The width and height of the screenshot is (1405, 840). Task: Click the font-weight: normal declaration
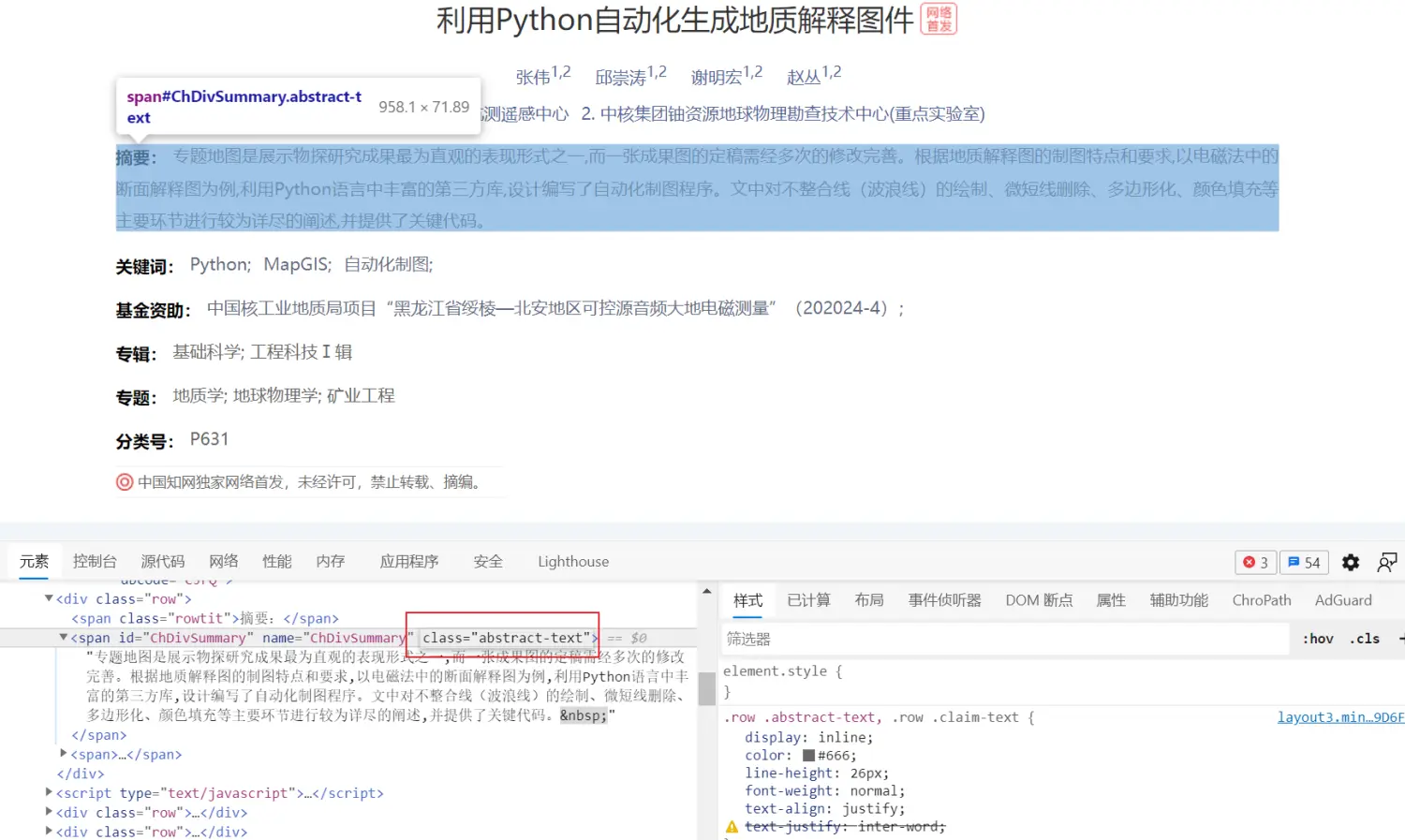[825, 791]
